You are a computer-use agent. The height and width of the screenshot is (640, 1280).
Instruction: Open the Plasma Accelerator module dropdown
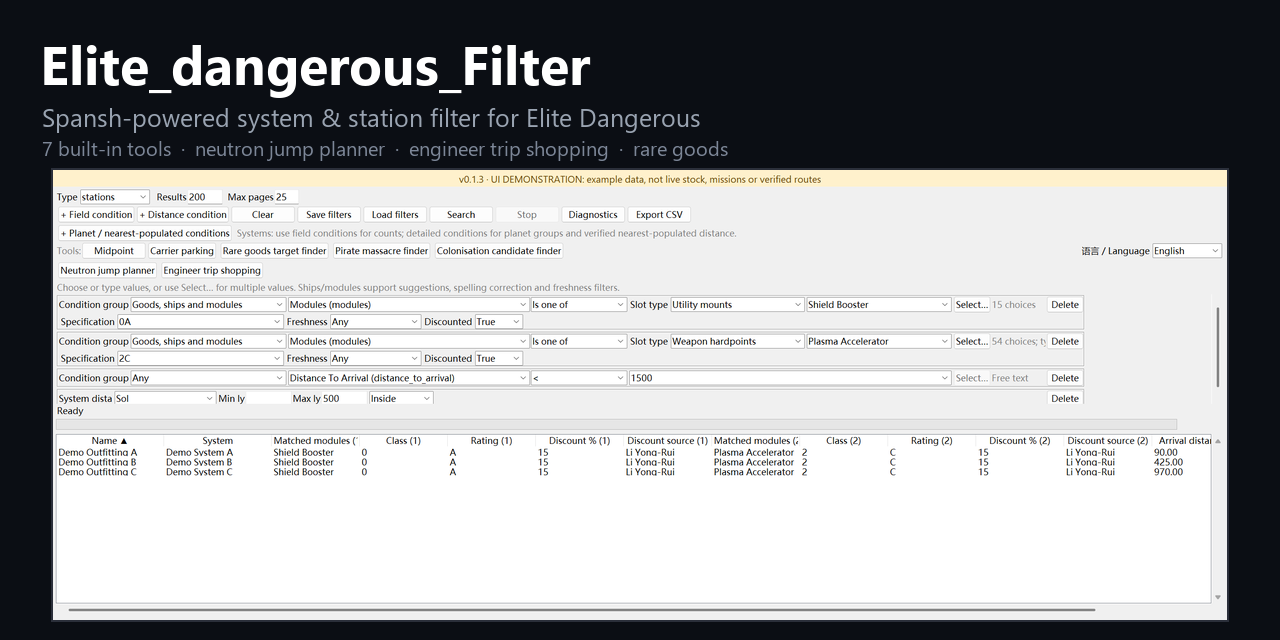tap(879, 341)
